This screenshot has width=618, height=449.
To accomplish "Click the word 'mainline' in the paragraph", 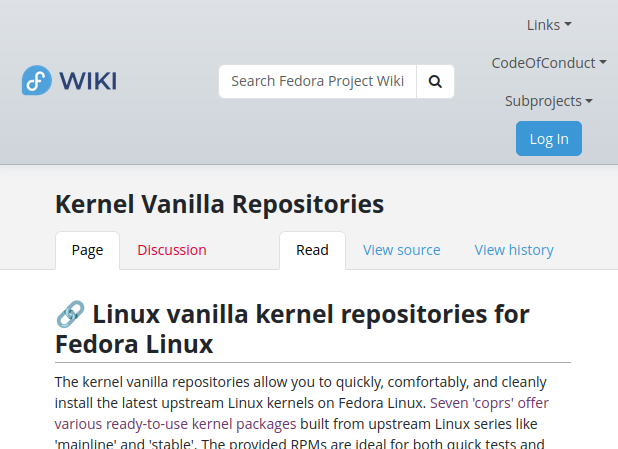I will click(87, 445).
